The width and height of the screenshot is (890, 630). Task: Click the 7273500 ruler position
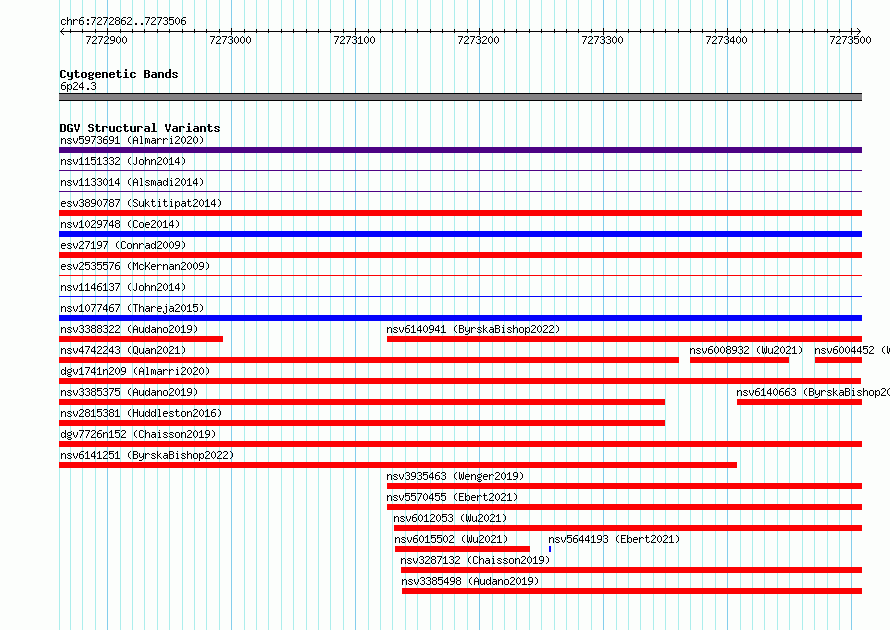850,40
